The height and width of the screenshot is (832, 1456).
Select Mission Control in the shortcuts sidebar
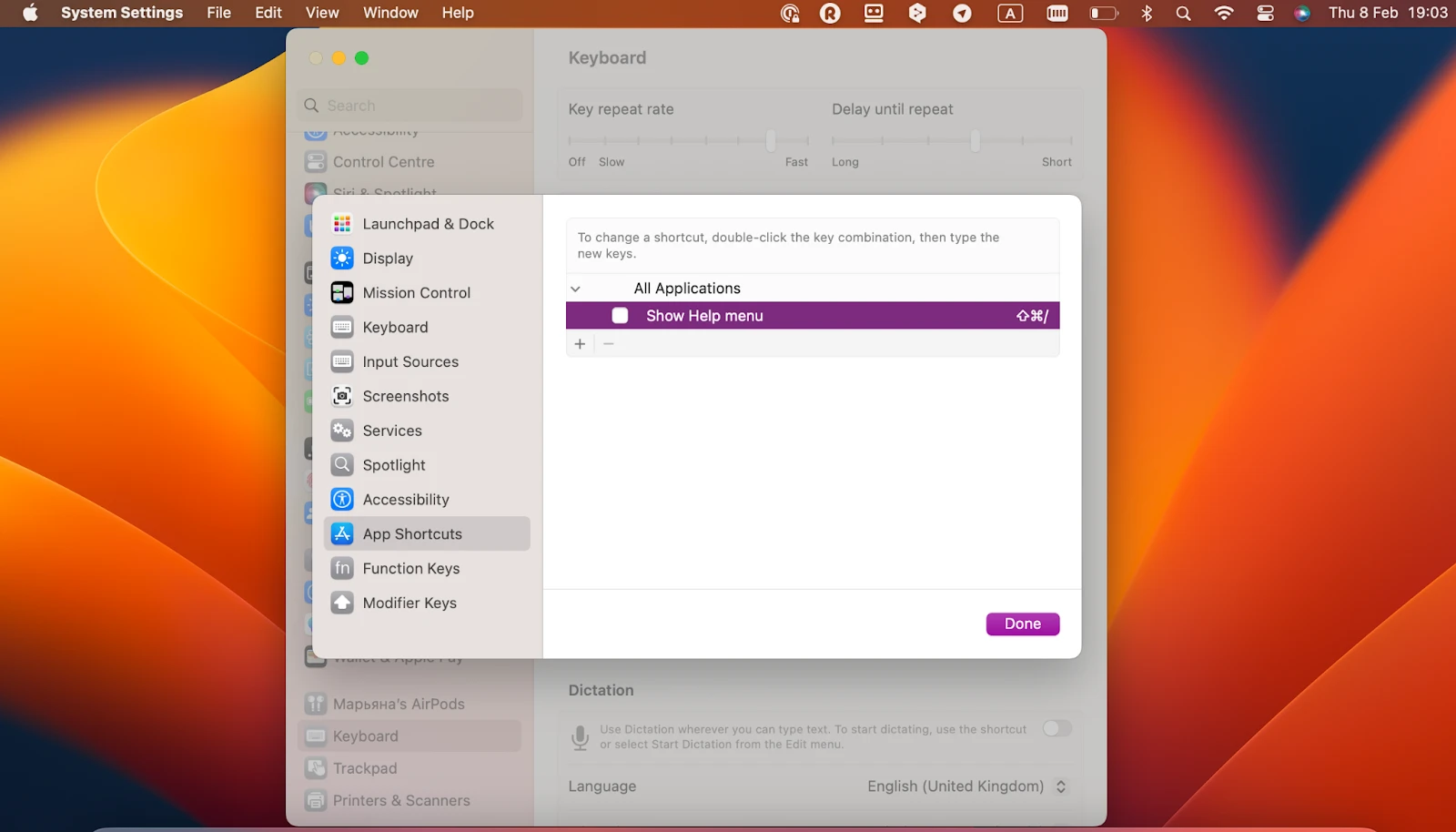coord(417,292)
